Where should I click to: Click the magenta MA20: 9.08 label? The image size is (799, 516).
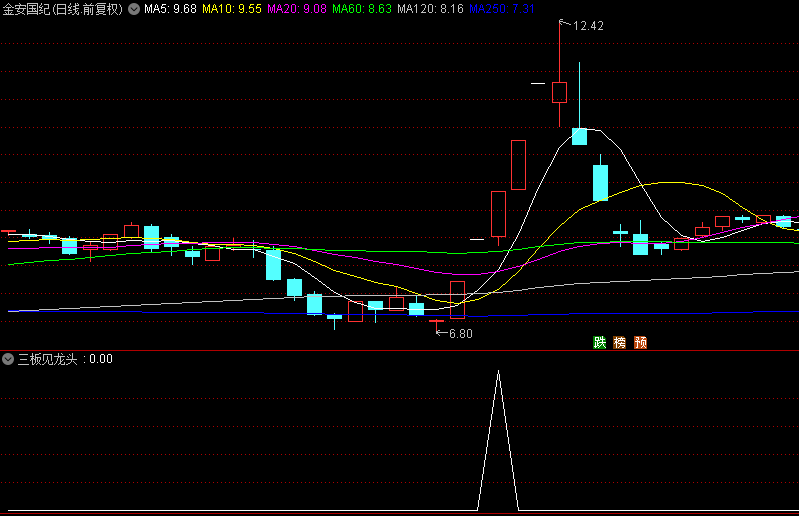297,9
